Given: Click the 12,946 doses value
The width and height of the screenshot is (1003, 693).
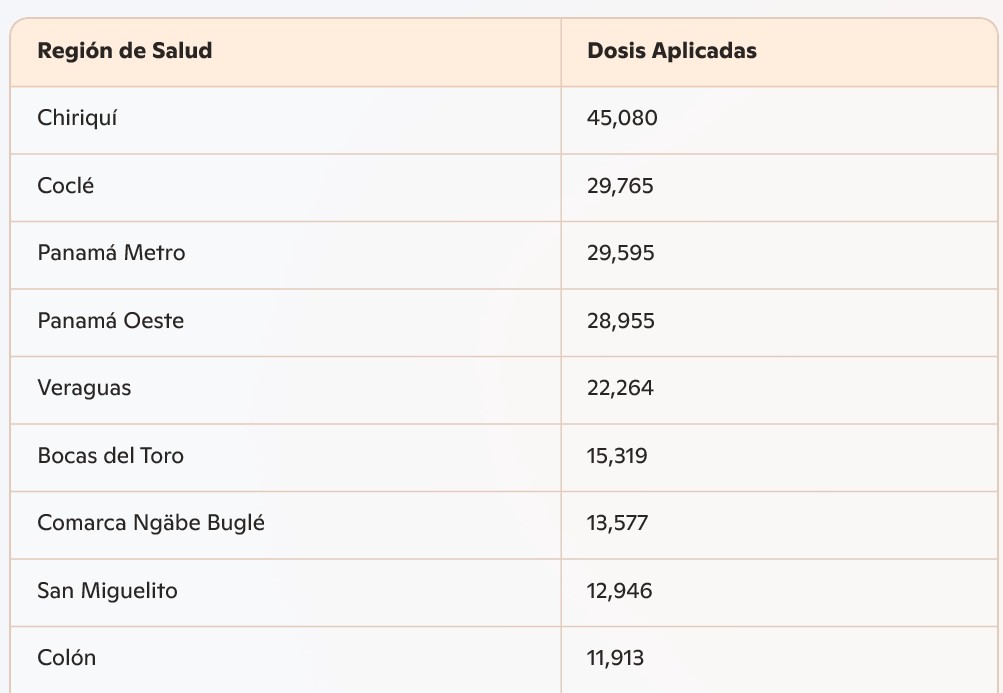Looking at the screenshot, I should [619, 591].
